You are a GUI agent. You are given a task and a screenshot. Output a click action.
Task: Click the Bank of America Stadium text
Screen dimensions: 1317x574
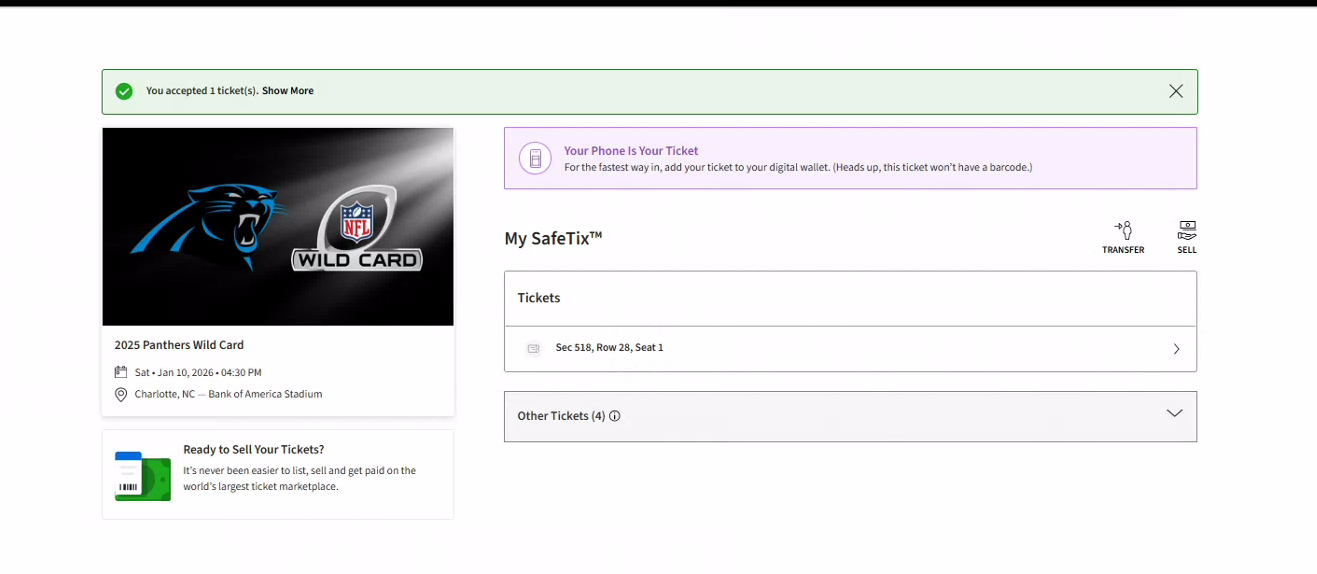265,394
